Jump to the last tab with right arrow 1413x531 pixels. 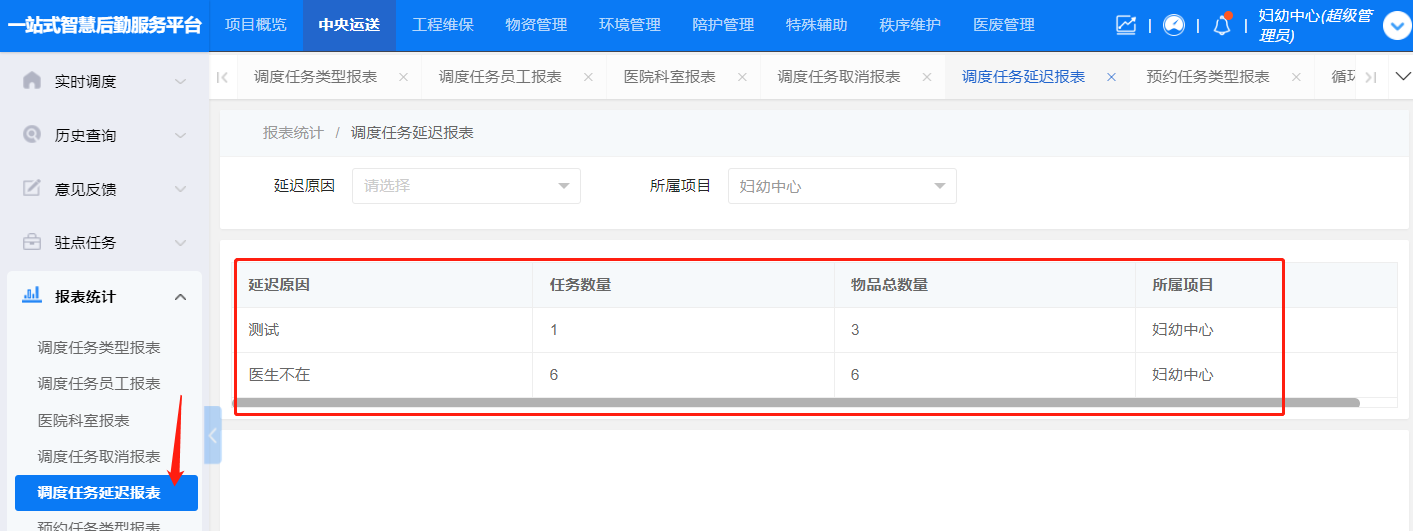pos(1371,77)
